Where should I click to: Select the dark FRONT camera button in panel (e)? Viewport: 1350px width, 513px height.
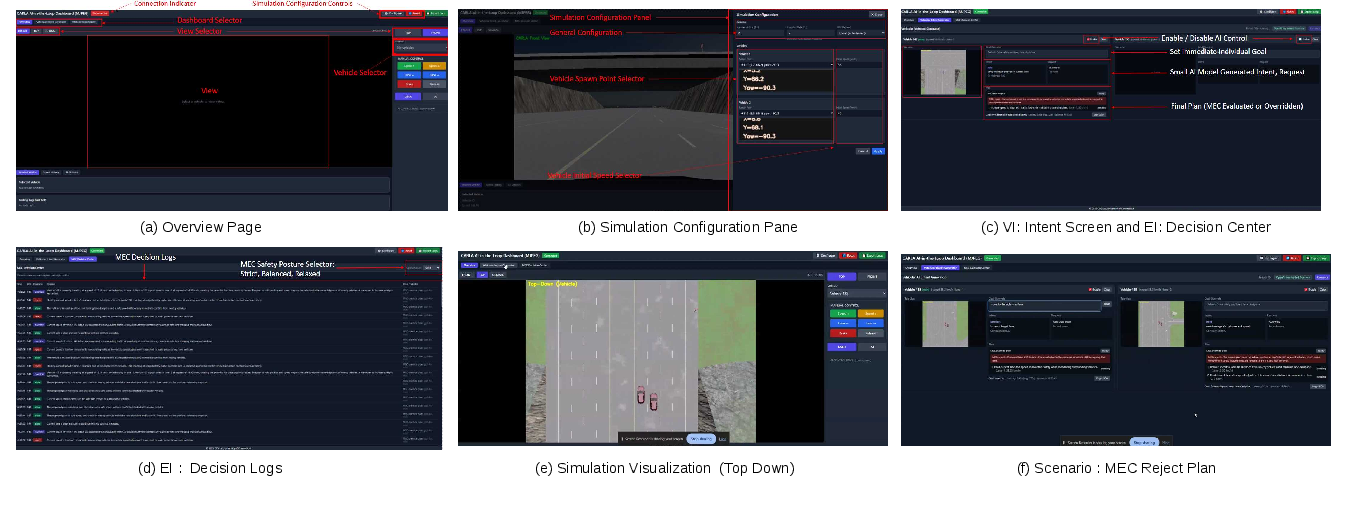[872, 276]
